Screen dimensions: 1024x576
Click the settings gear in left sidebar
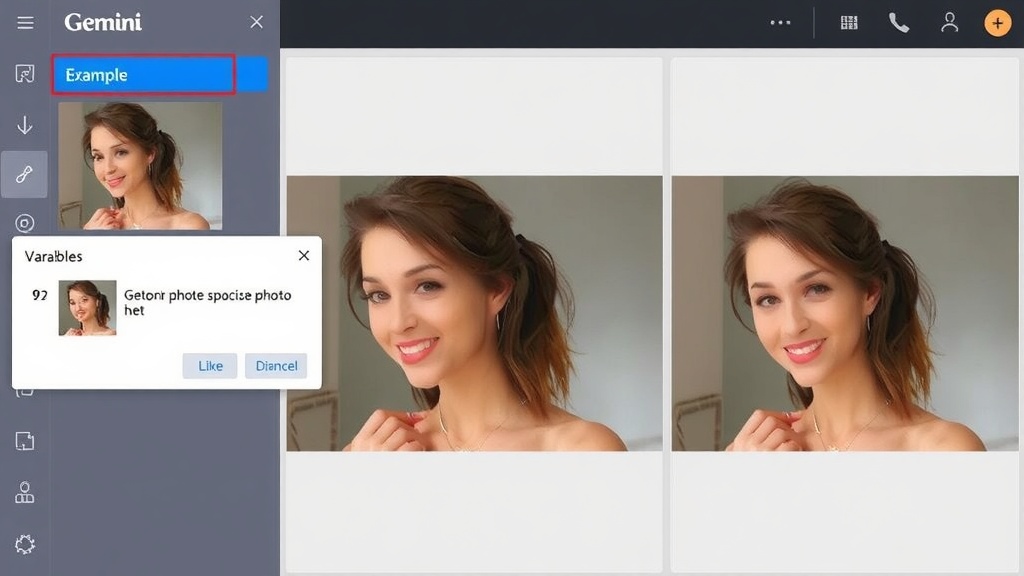pyautogui.click(x=25, y=544)
